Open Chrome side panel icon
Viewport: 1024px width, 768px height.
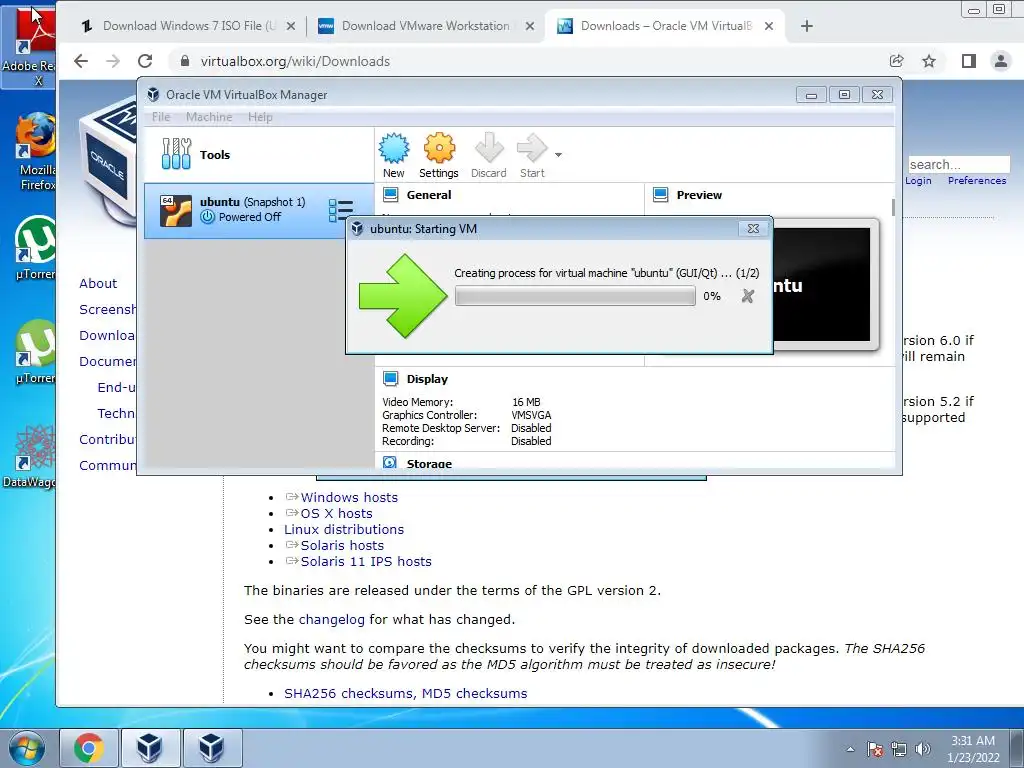[968, 61]
